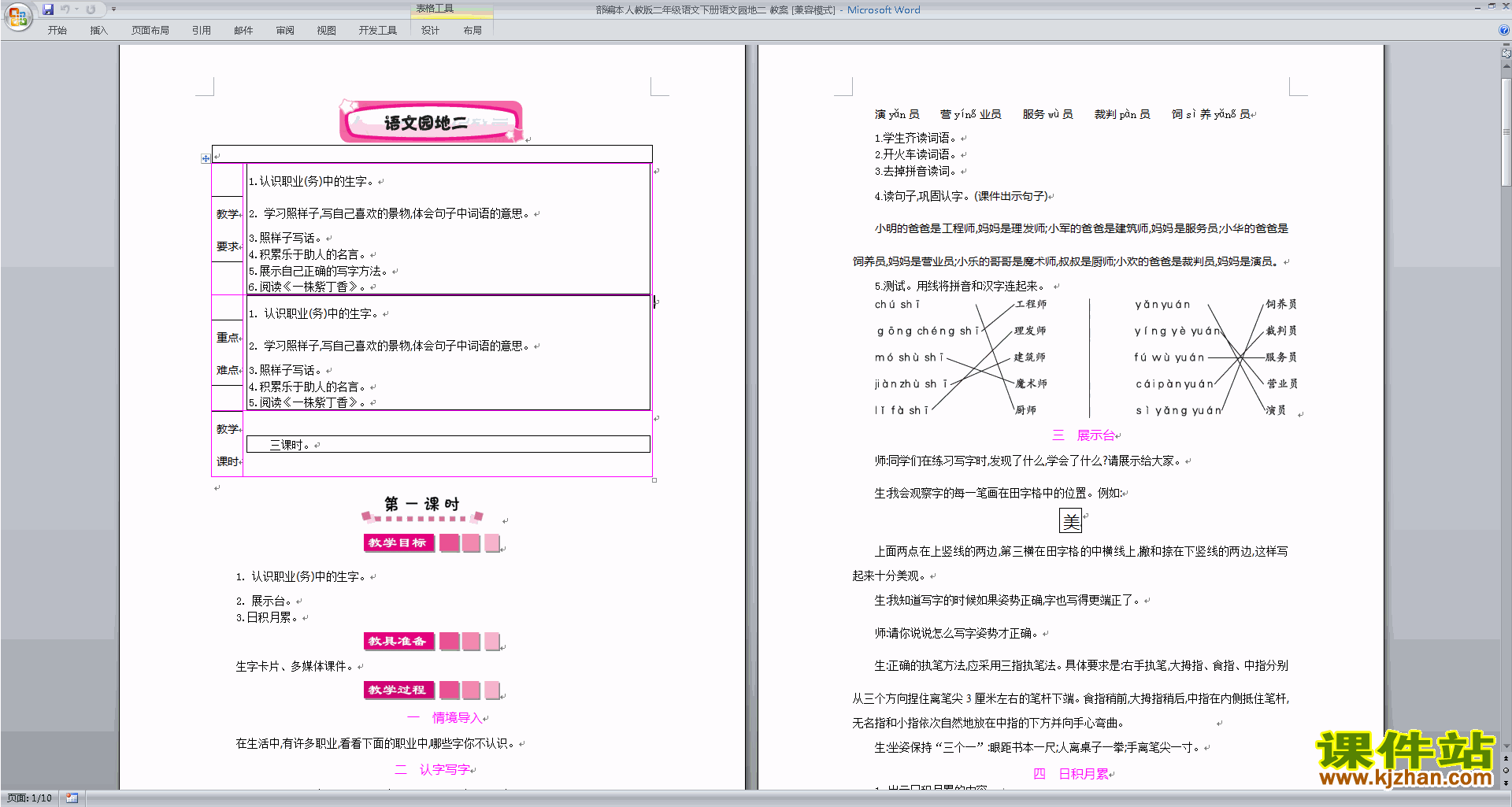The image size is (1512, 807).
Task: Go to previous page browse button
Action: pos(1506,758)
